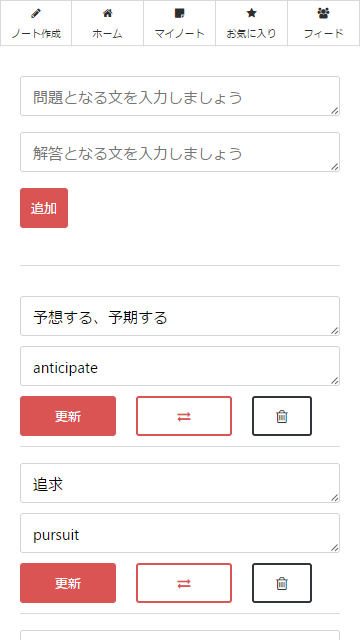Click the 予想する、予期する text field
Viewport: 360px width, 640px height.
(x=180, y=316)
